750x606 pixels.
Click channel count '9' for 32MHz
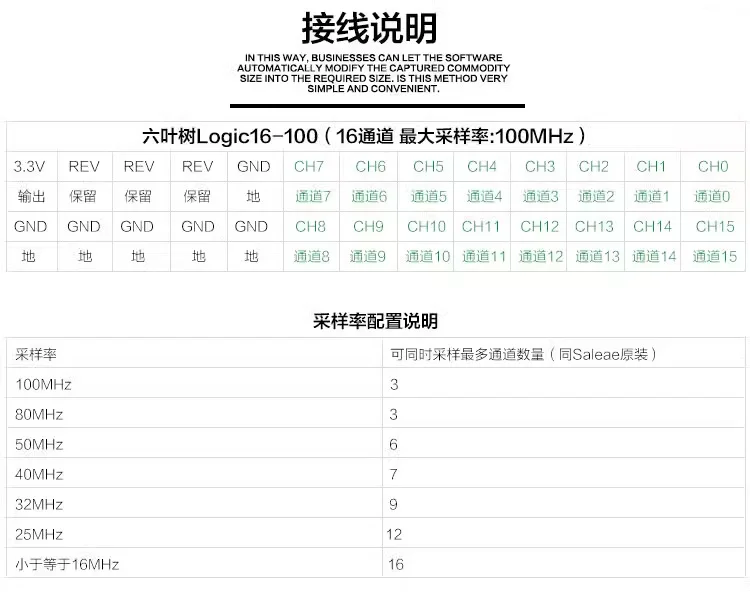tap(393, 505)
